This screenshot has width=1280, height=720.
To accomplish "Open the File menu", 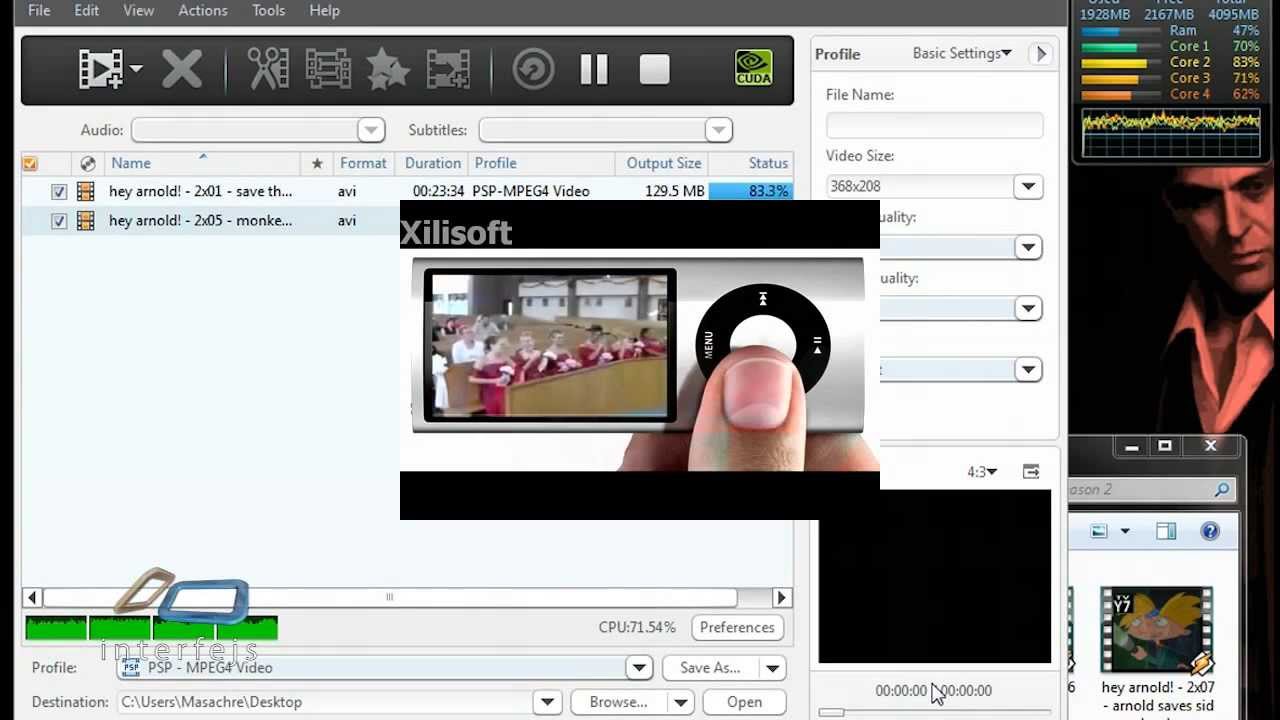I will click(x=39, y=10).
